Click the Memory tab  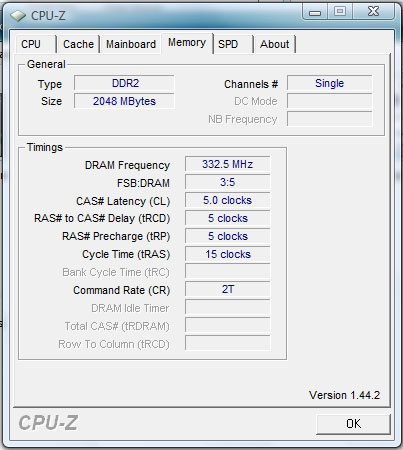pos(187,43)
